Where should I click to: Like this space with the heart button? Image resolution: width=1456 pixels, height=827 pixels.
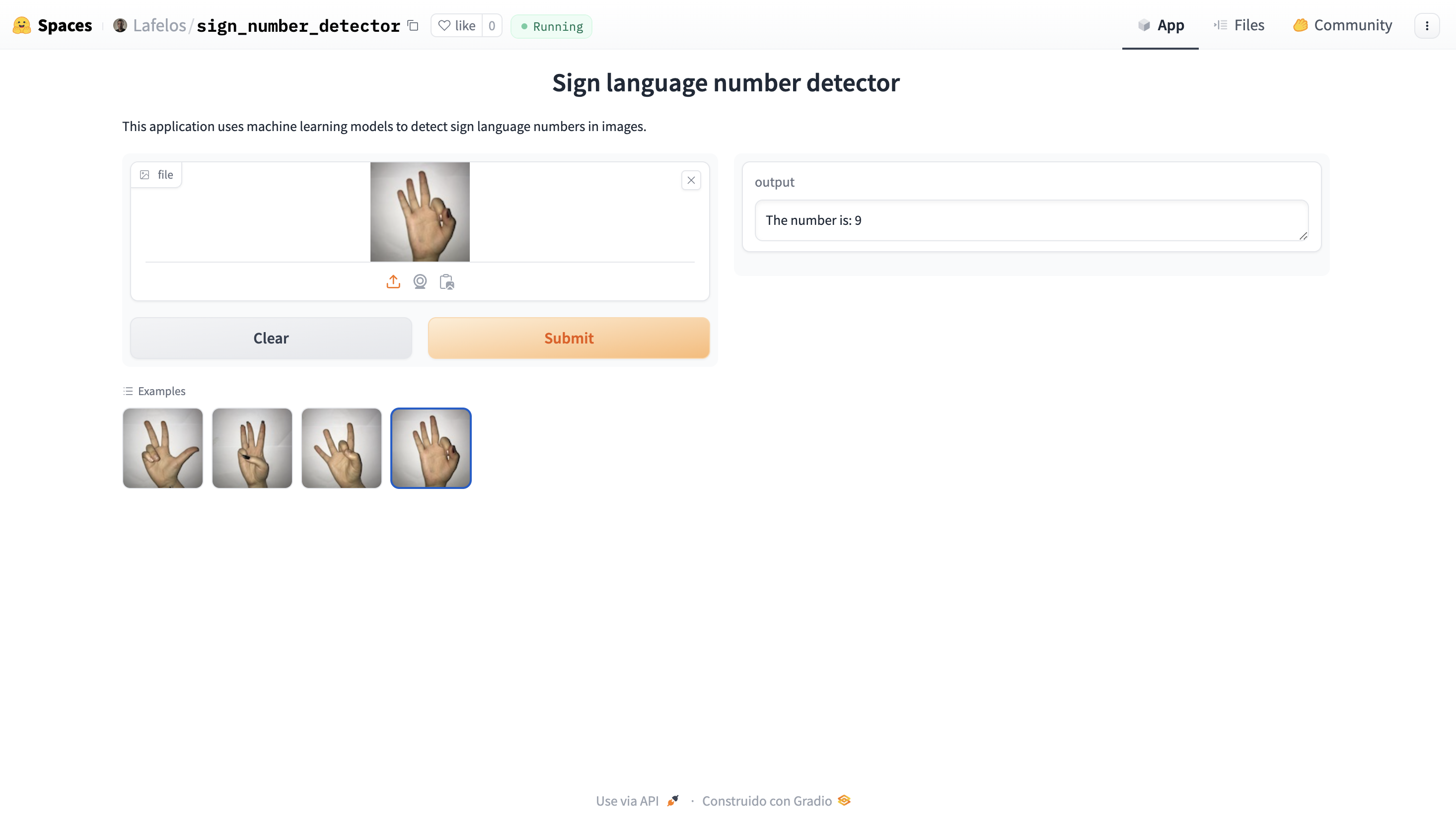pos(457,25)
